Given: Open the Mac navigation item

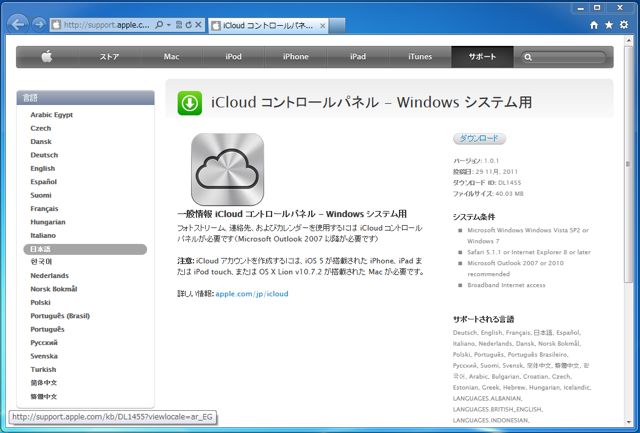Looking at the screenshot, I should tap(171, 57).
